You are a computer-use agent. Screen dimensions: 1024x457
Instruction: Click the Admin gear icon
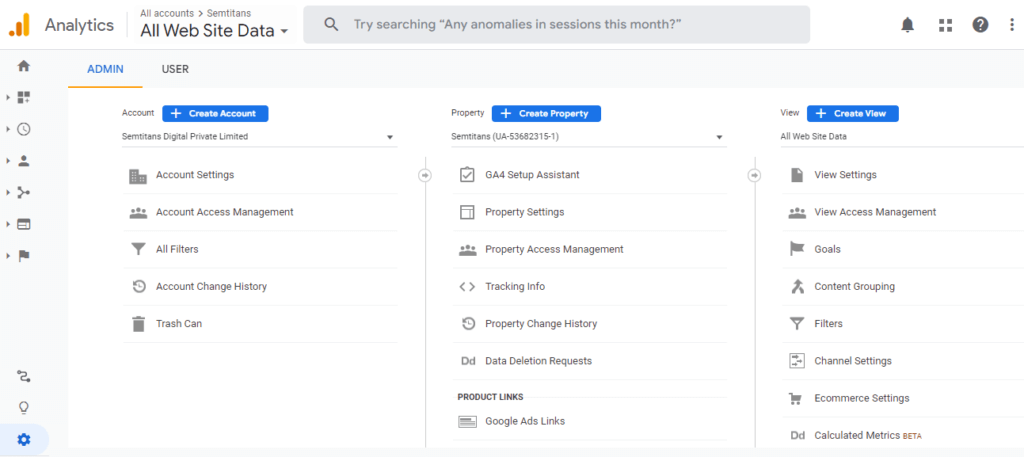[x=24, y=439]
